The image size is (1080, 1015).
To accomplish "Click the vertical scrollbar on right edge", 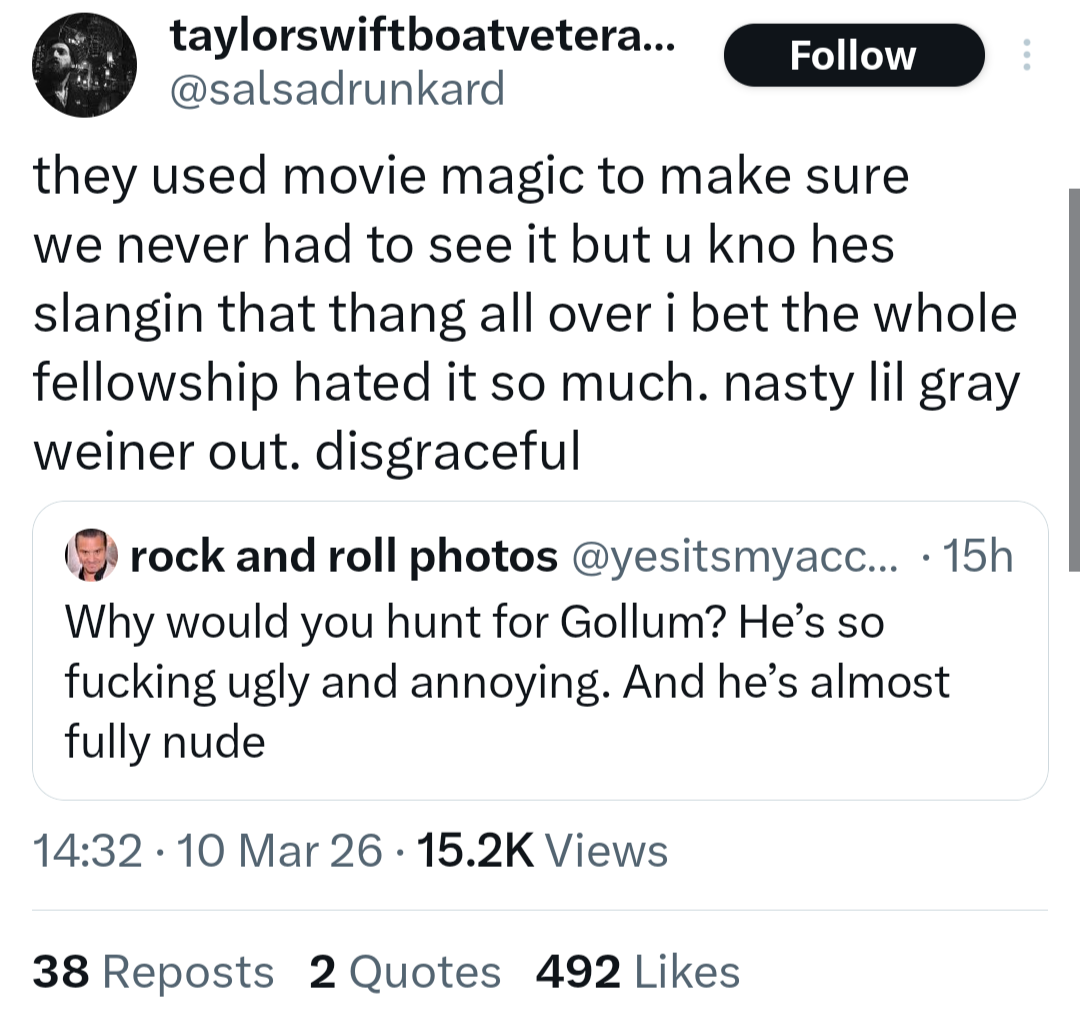I will point(1074,380).
